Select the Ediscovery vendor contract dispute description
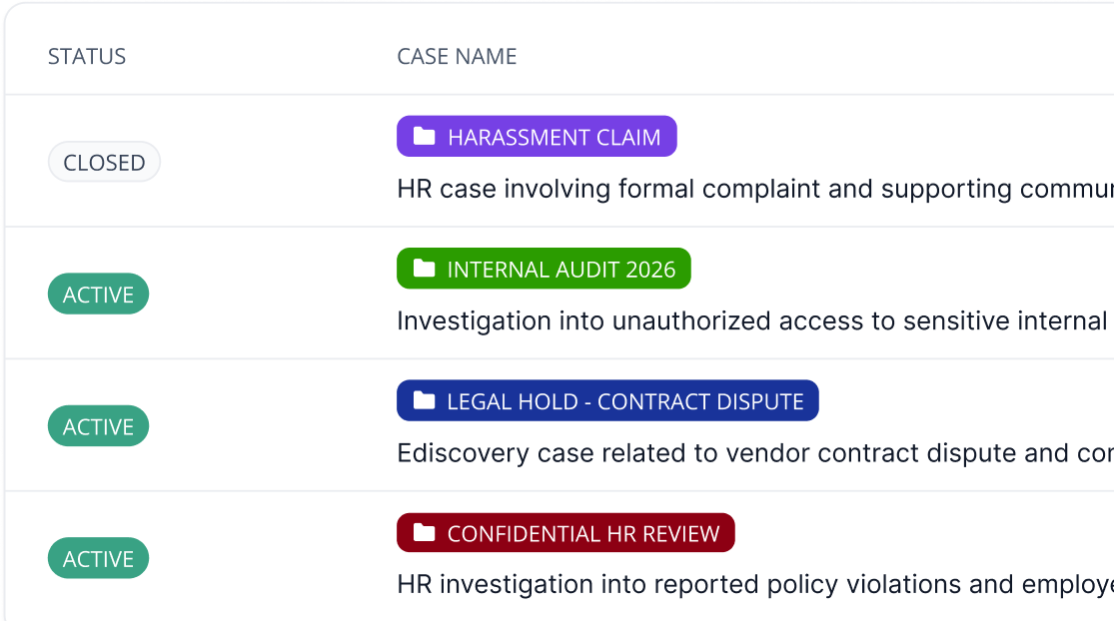Image resolution: width=1114 pixels, height=621 pixels. click(x=755, y=453)
